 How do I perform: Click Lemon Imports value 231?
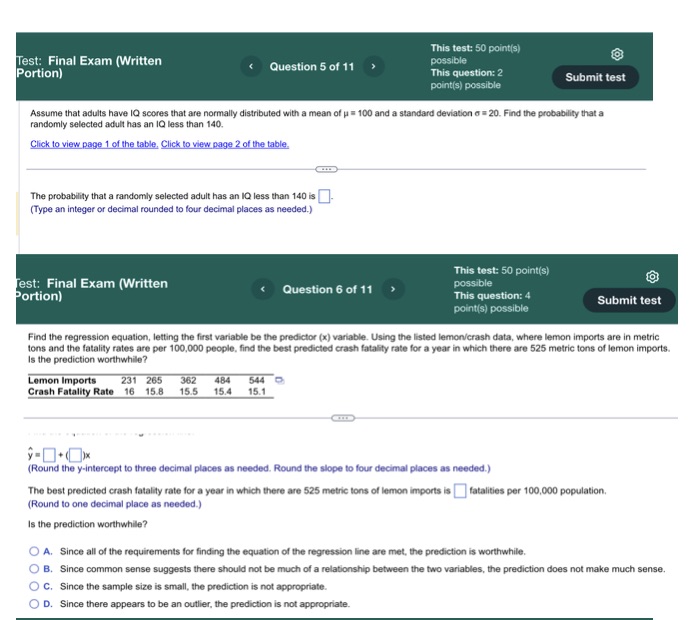[x=129, y=380]
